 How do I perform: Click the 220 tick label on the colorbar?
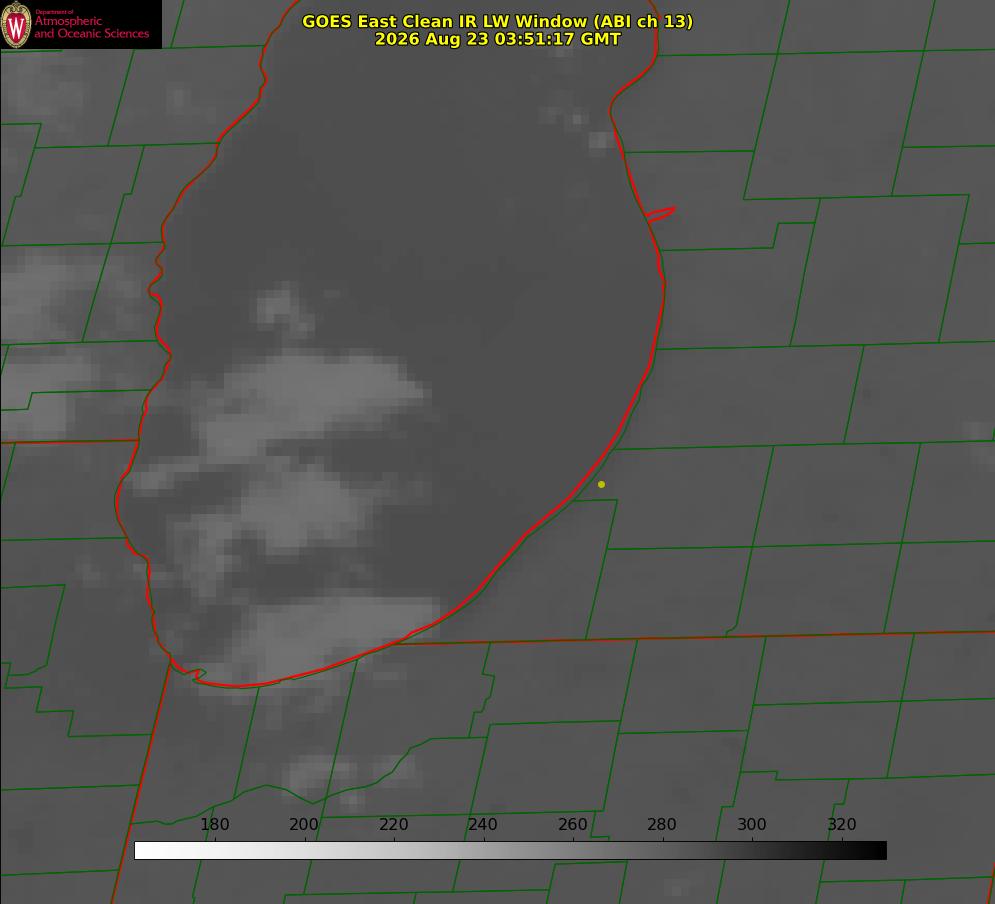(393, 824)
